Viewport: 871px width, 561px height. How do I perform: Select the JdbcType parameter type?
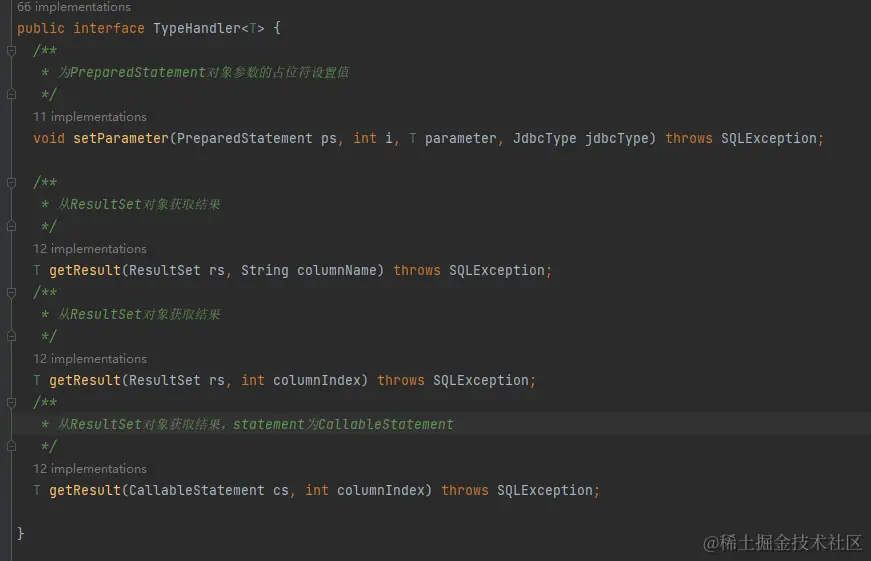tap(544, 138)
